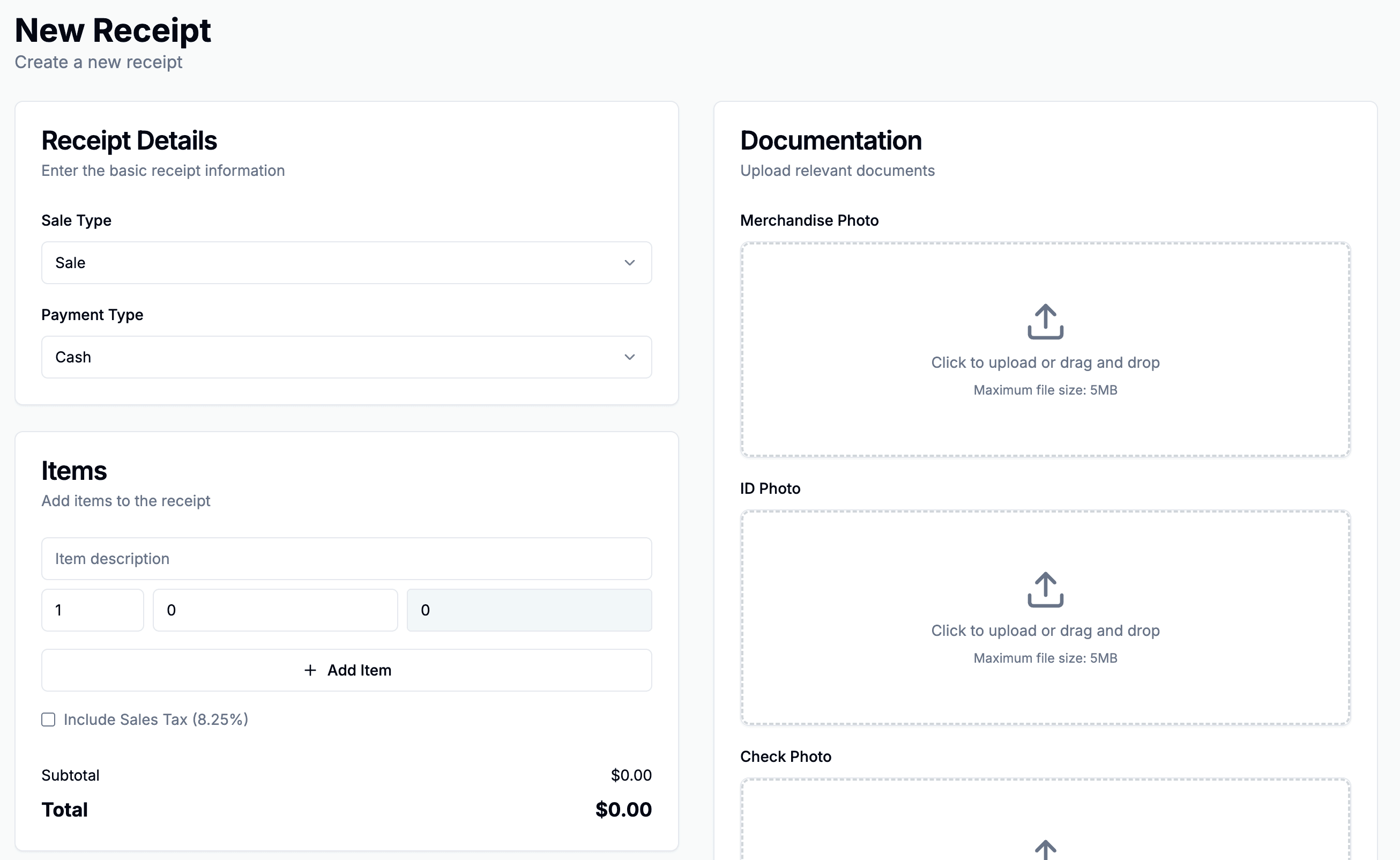Click the Merchandise Photo upload arrow icon
Viewport: 1400px width, 860px height.
click(x=1045, y=321)
